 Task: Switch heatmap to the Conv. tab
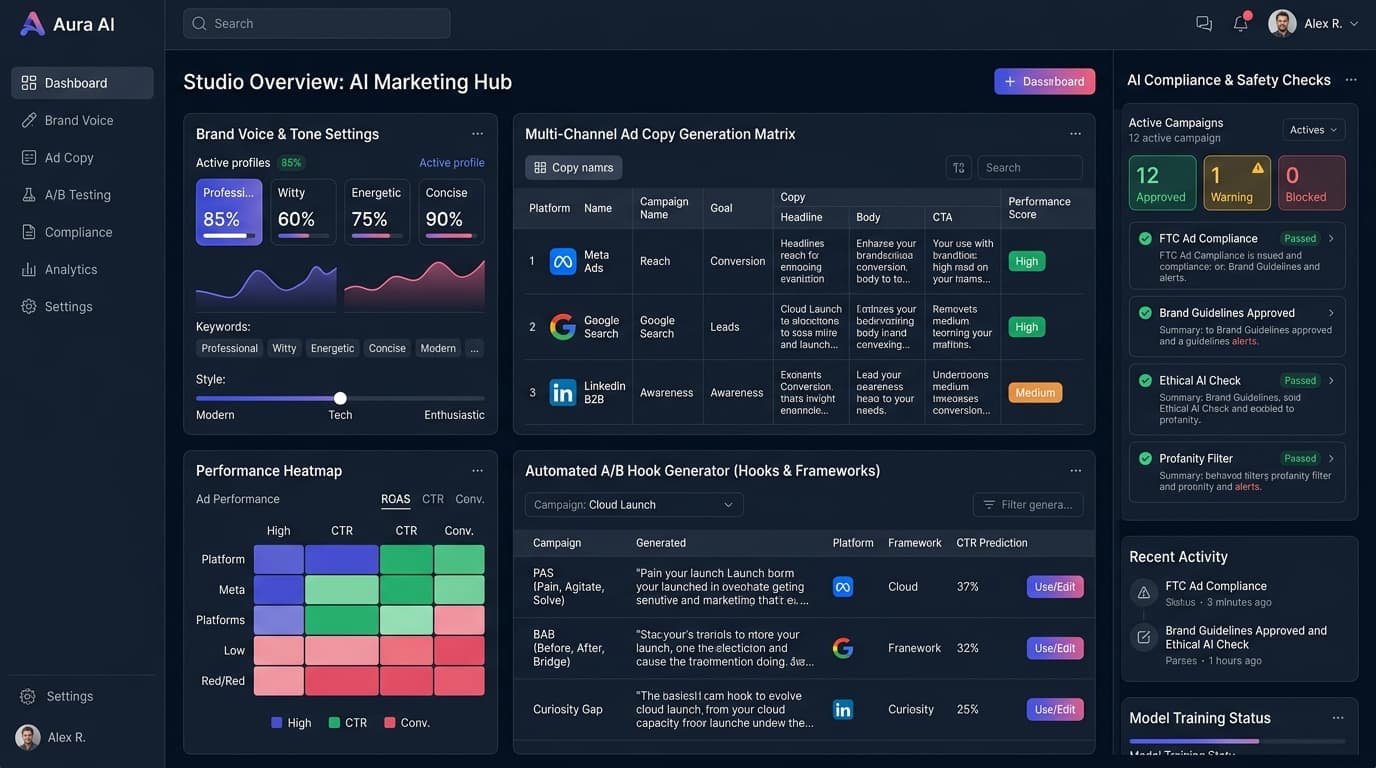coord(470,499)
